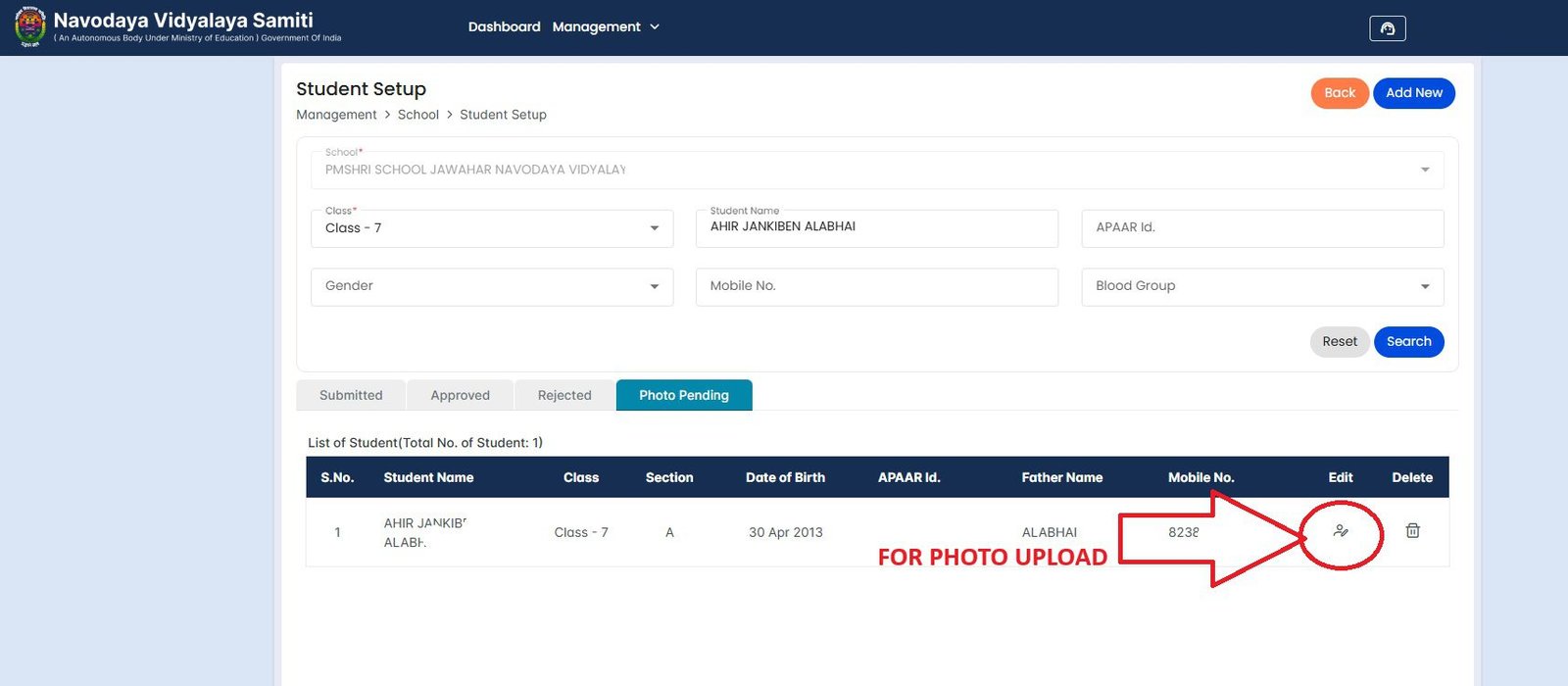Expand the Management menu
The height and width of the screenshot is (686, 1568).
pyautogui.click(x=606, y=26)
